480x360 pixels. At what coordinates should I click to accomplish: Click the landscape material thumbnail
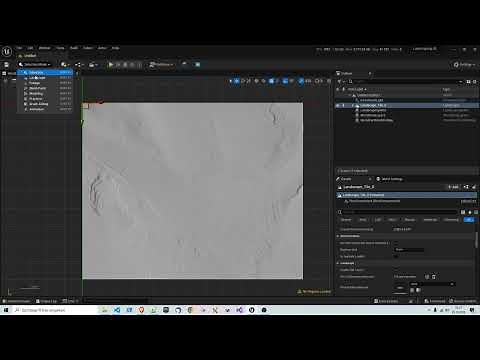pos(400,288)
